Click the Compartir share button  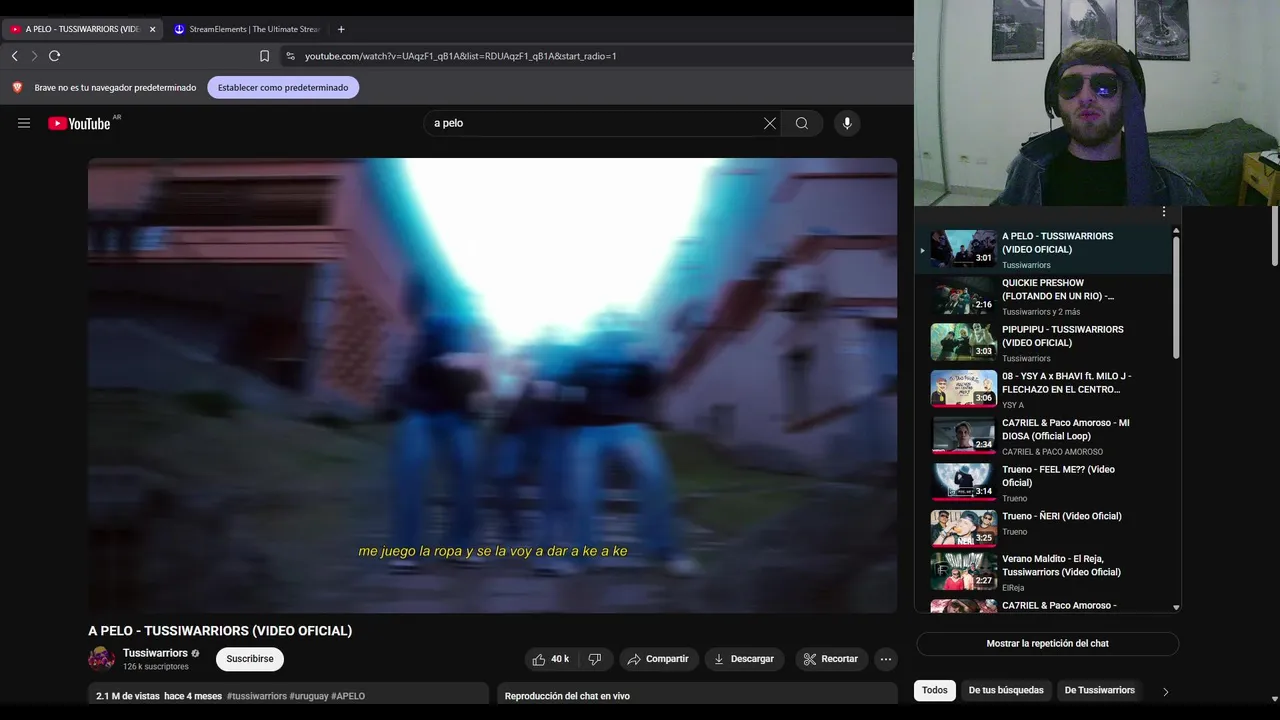coord(658,659)
